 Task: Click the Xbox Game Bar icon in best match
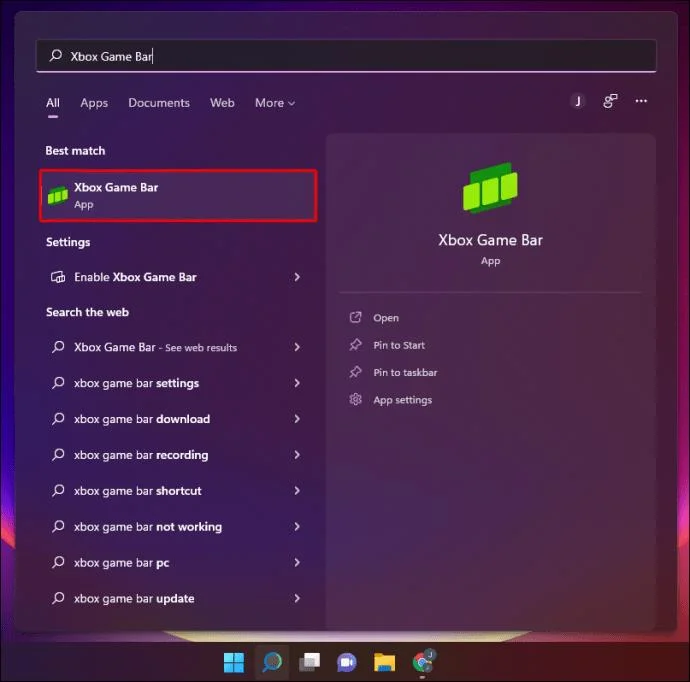point(58,195)
